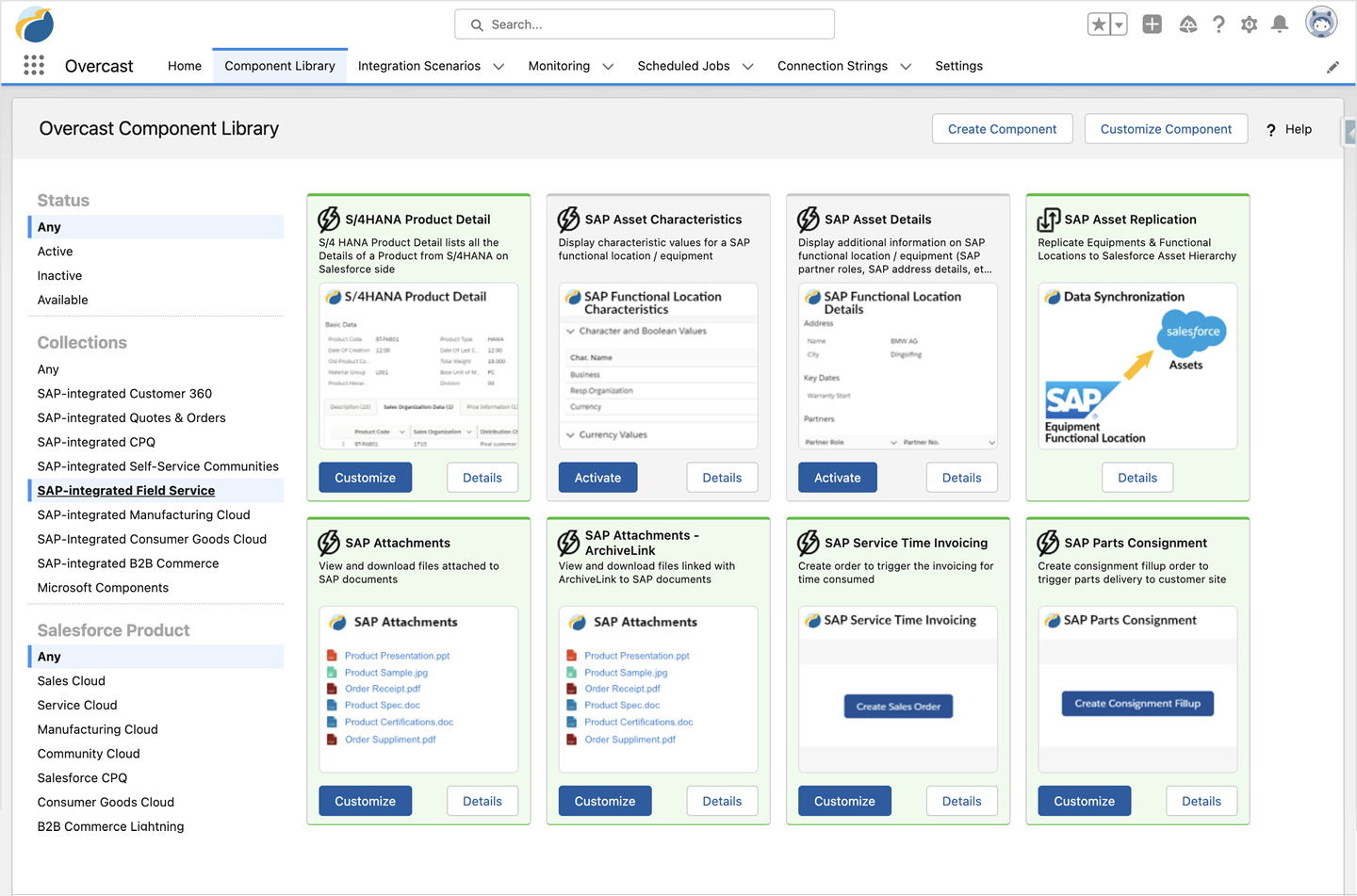This screenshot has width=1357, height=896.
Task: Focus the global Search field
Action: click(x=645, y=24)
